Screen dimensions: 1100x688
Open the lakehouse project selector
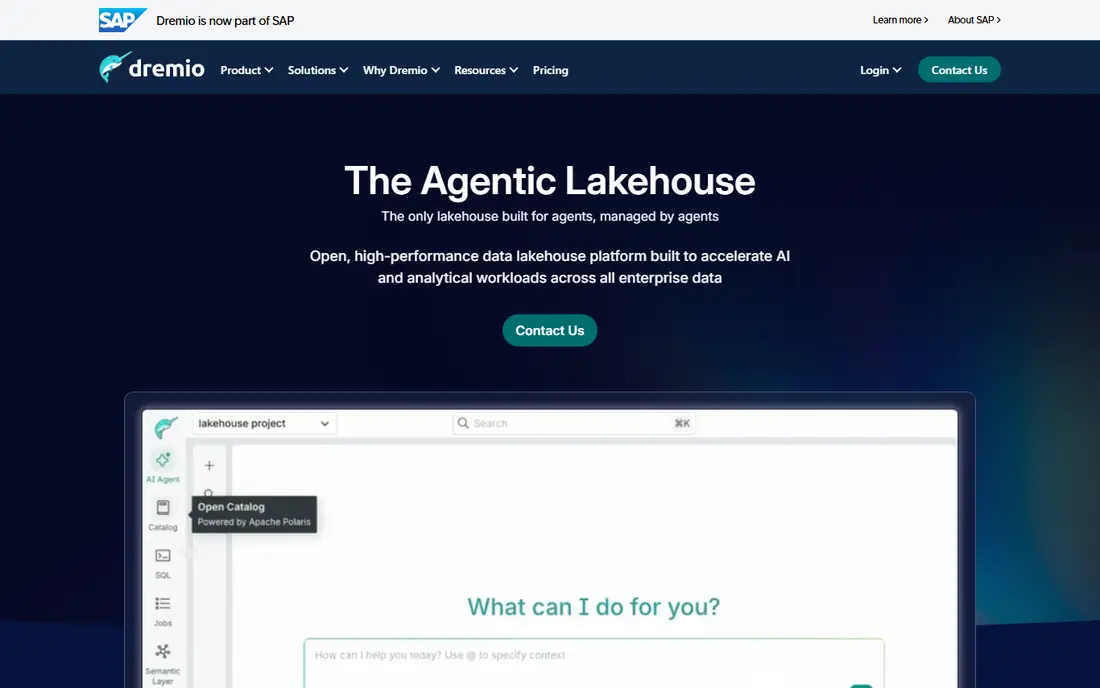264,424
